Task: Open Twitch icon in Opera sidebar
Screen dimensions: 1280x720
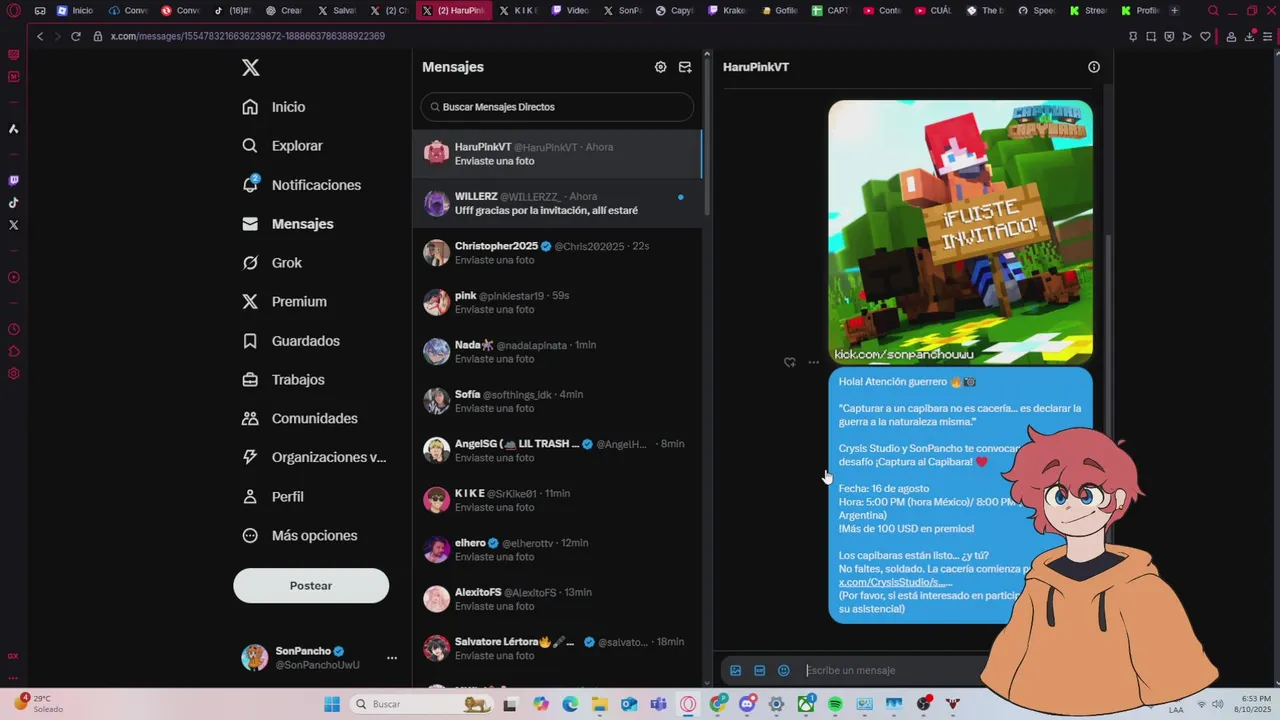Action: click(x=13, y=181)
